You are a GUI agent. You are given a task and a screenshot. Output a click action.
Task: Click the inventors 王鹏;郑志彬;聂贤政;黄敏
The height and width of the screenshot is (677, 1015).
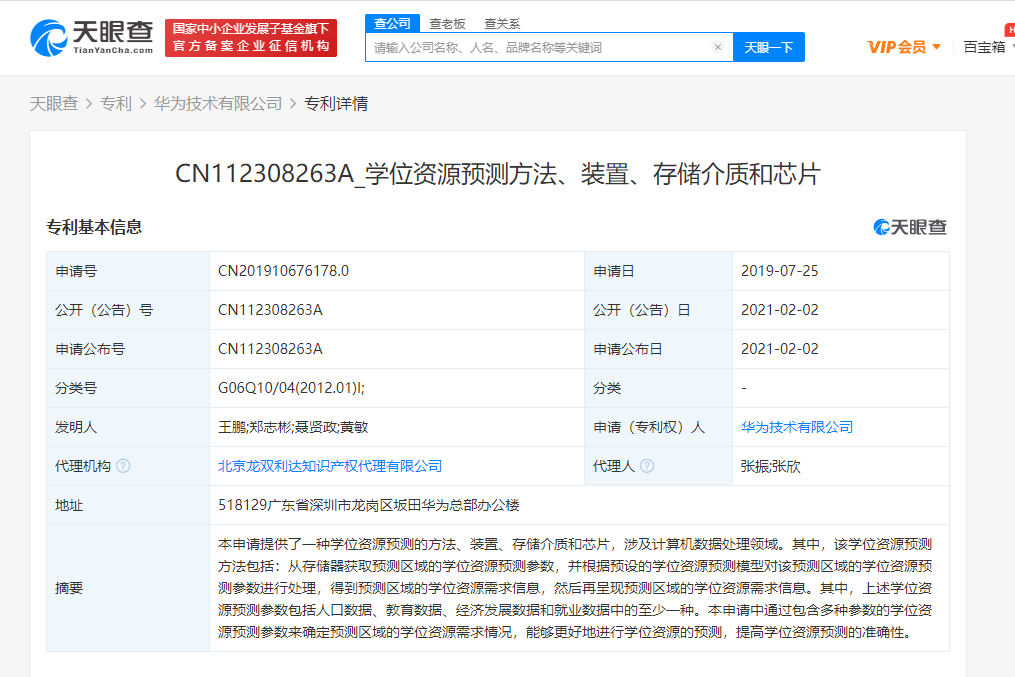[293, 427]
